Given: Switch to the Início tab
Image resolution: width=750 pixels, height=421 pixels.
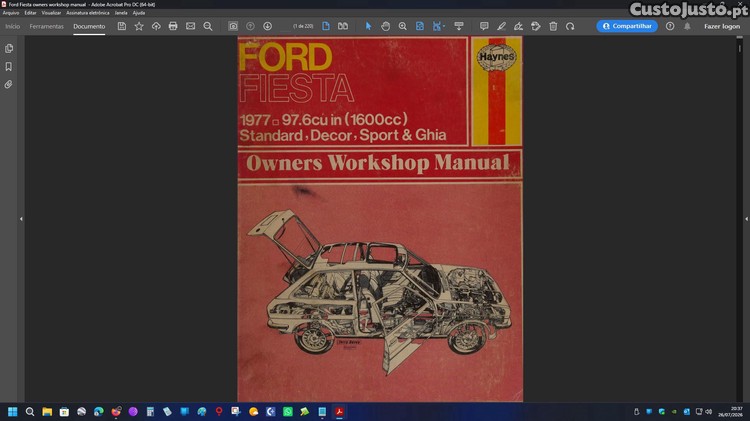Looking at the screenshot, I should [12, 26].
